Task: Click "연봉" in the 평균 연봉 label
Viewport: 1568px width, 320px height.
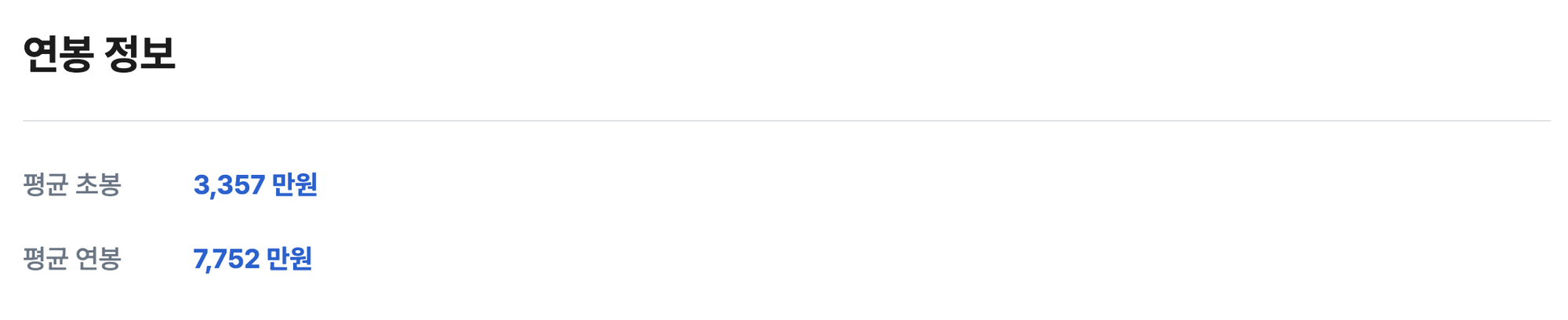Action: point(98,259)
